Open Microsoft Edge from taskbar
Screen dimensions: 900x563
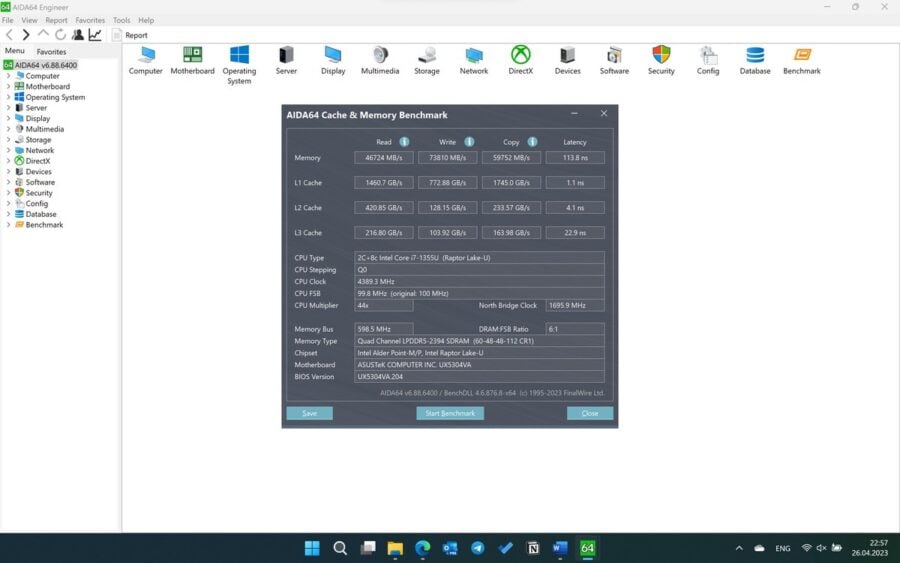[422, 548]
